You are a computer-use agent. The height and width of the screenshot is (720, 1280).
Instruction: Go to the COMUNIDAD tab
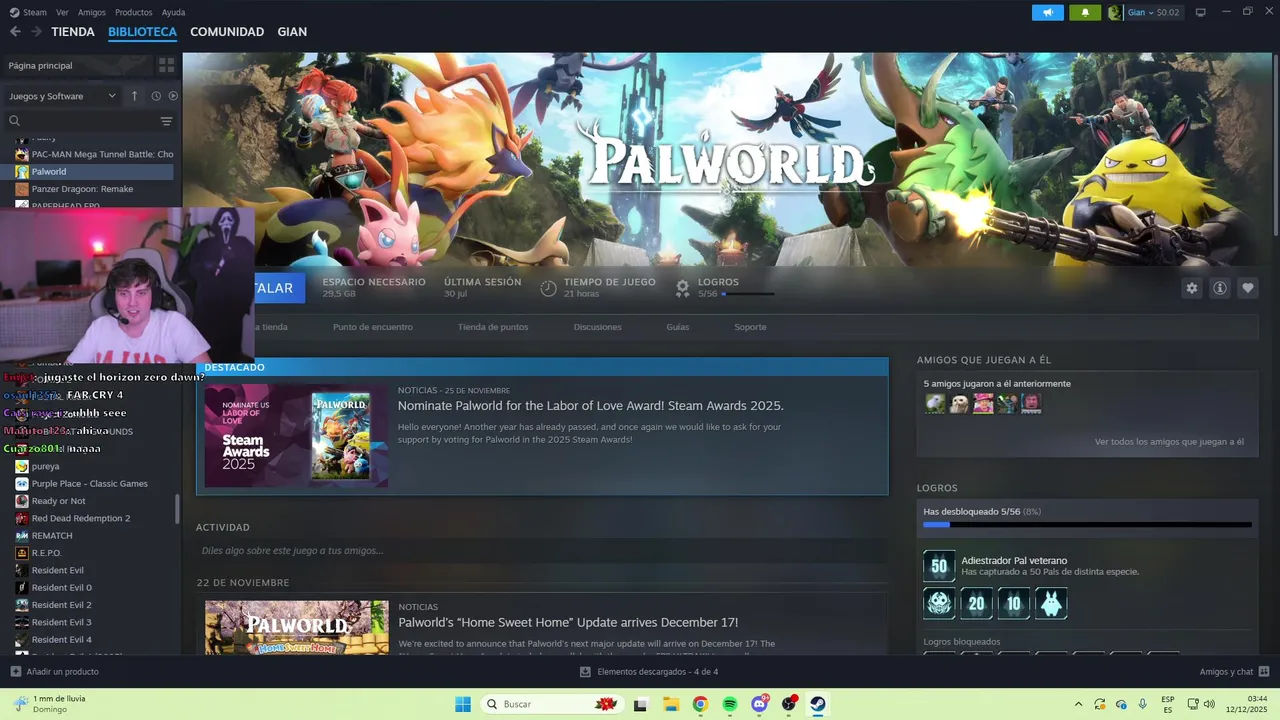(227, 32)
